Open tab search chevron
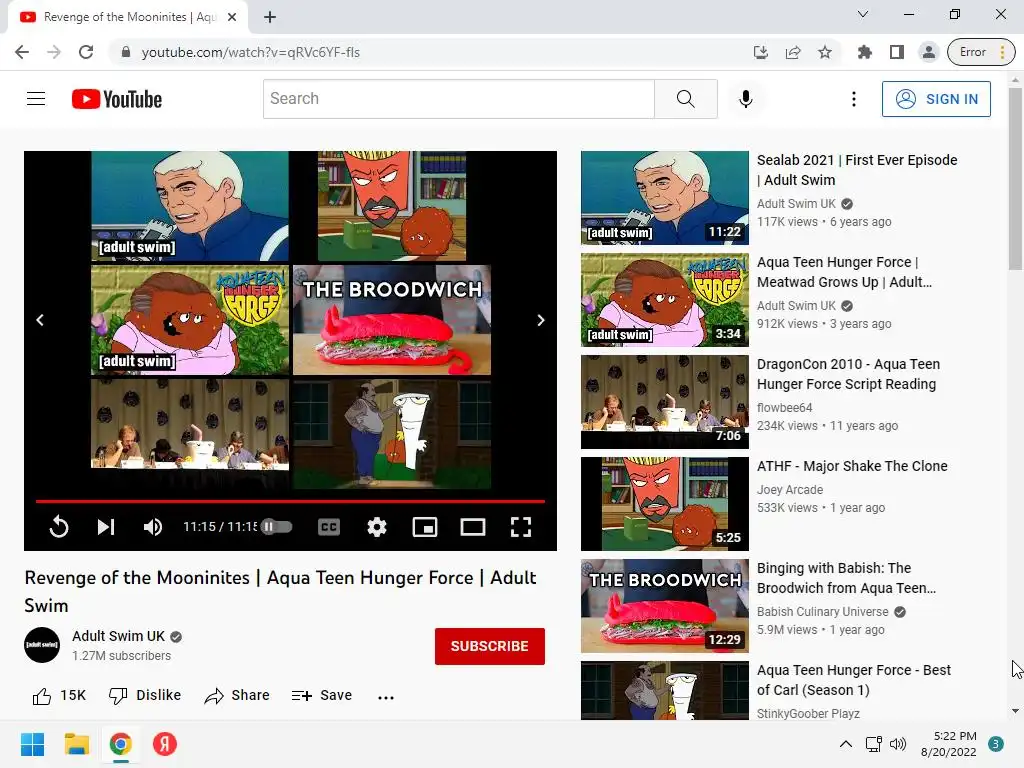 coord(863,14)
